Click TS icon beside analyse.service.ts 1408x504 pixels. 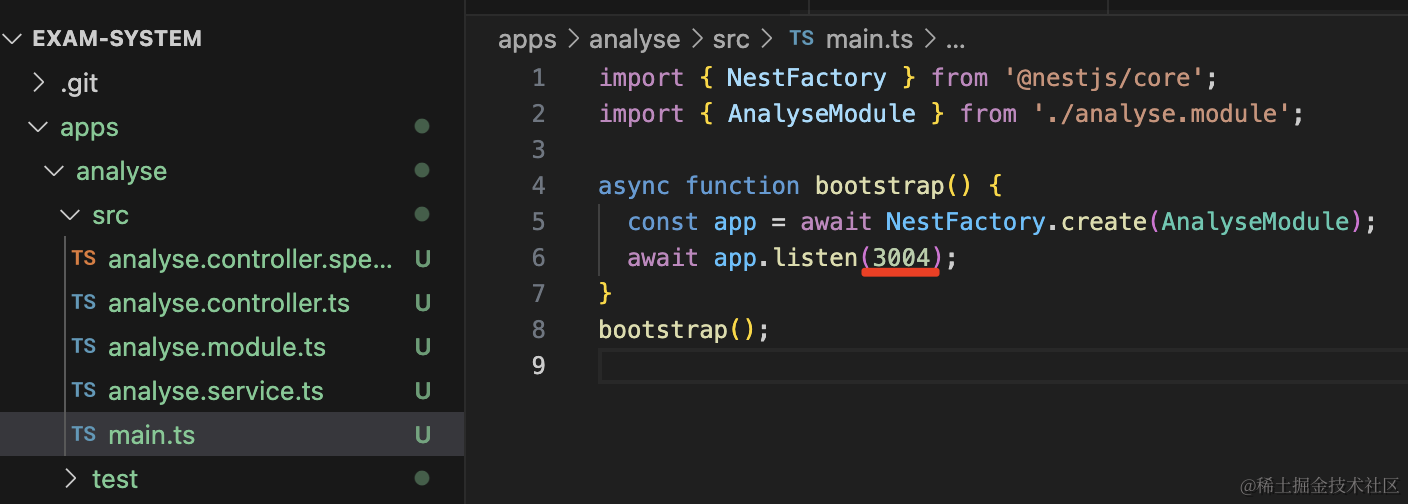84,390
